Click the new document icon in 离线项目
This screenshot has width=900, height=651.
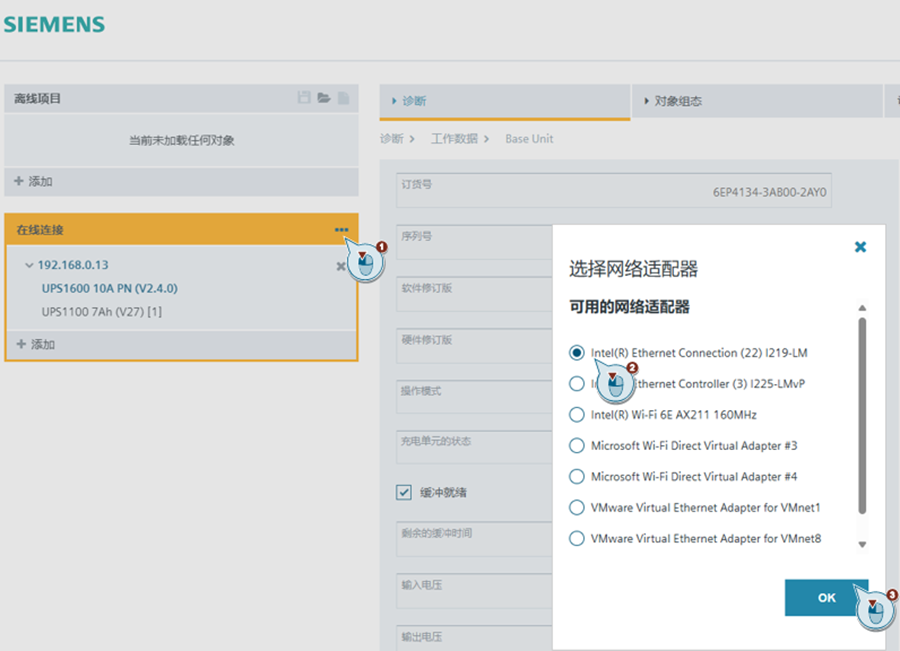(x=343, y=98)
